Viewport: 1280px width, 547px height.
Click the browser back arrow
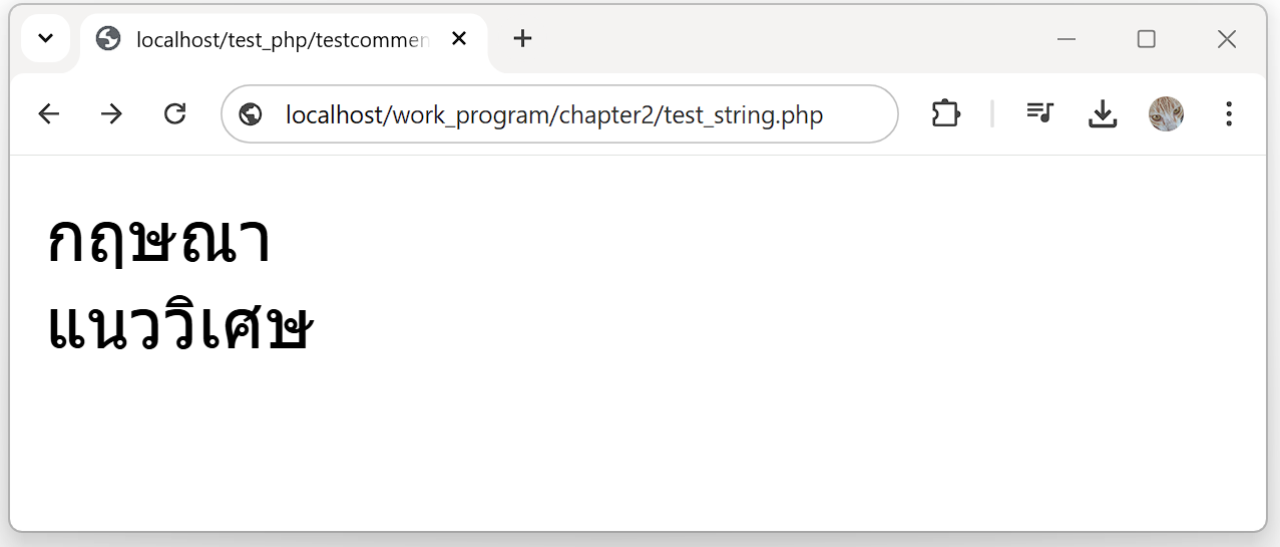point(48,114)
